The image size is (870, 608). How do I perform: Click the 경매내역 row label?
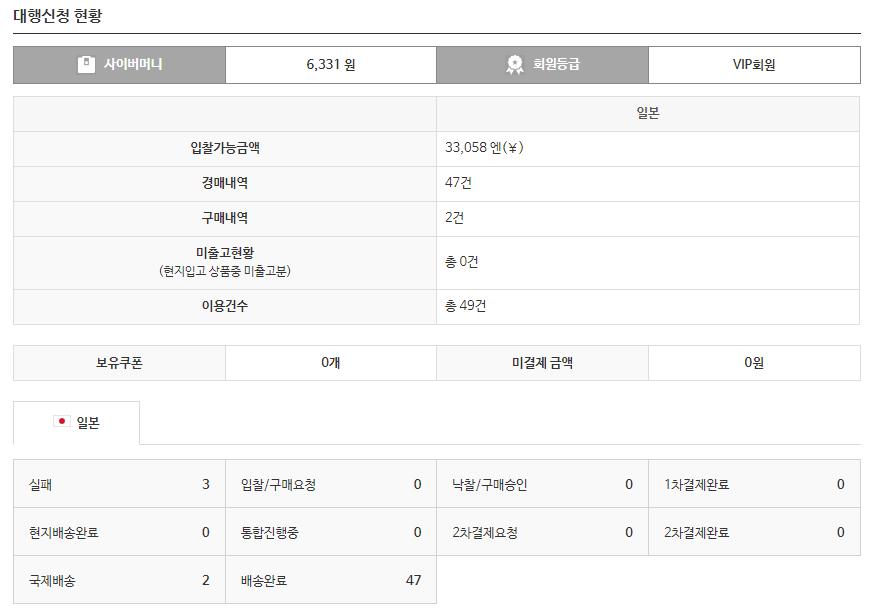click(x=225, y=183)
